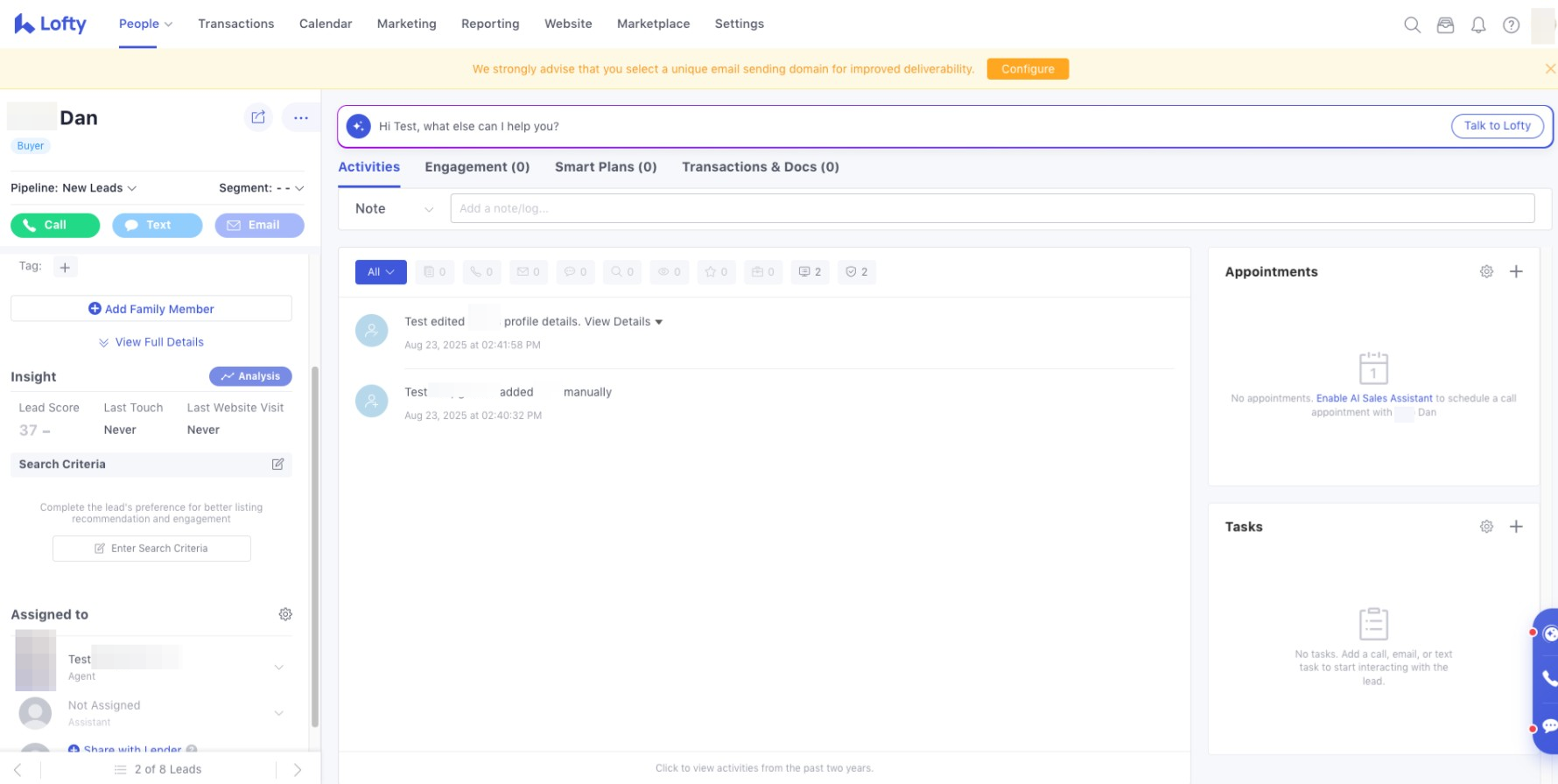Open the three-dot more options menu
The height and width of the screenshot is (784, 1558).
pyautogui.click(x=301, y=117)
